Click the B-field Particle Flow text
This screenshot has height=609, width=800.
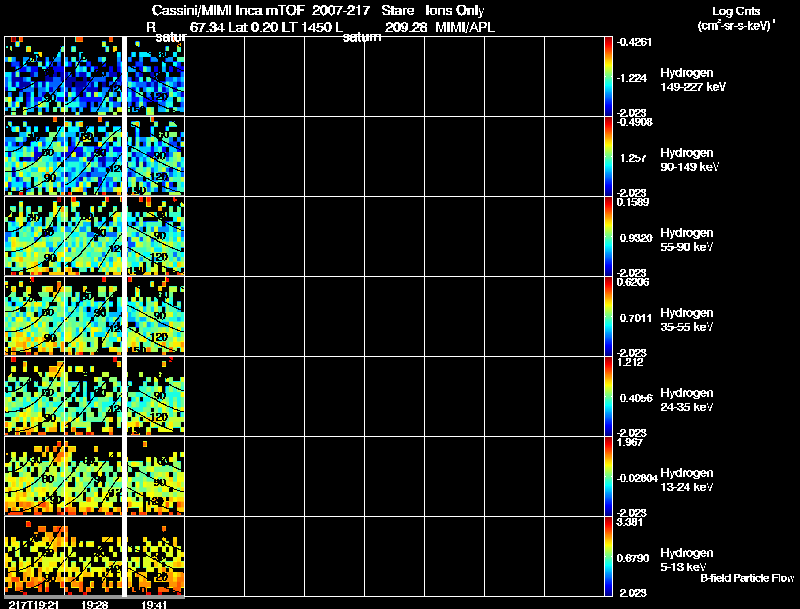click(746, 578)
